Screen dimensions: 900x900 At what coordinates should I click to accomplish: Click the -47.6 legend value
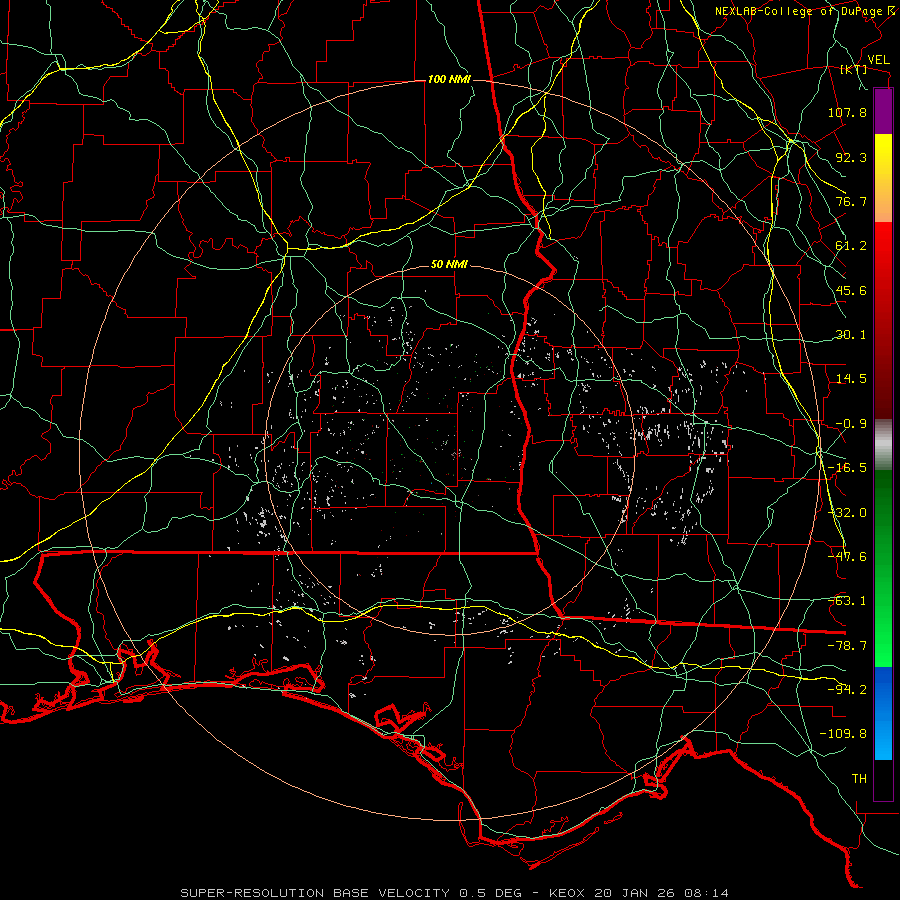click(847, 557)
